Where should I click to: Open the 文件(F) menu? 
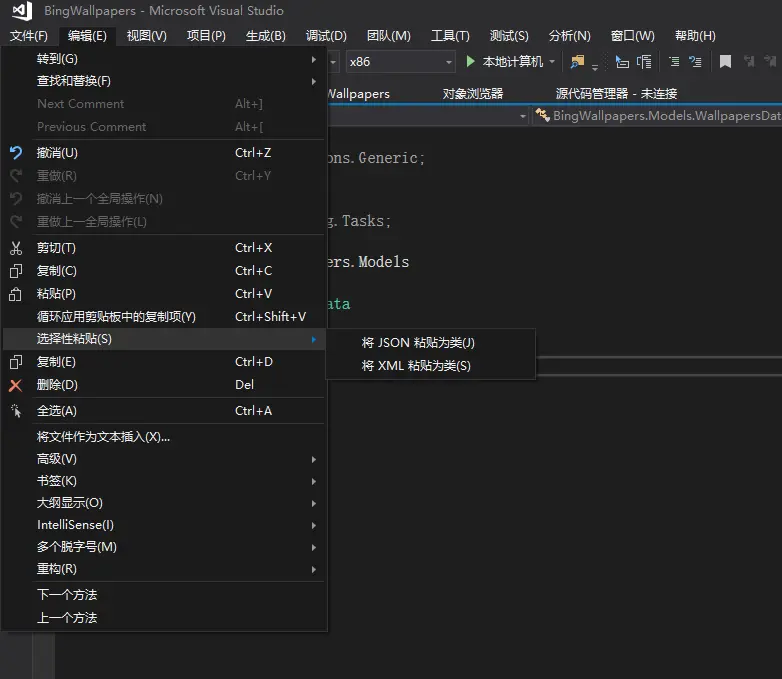[x=29, y=36]
